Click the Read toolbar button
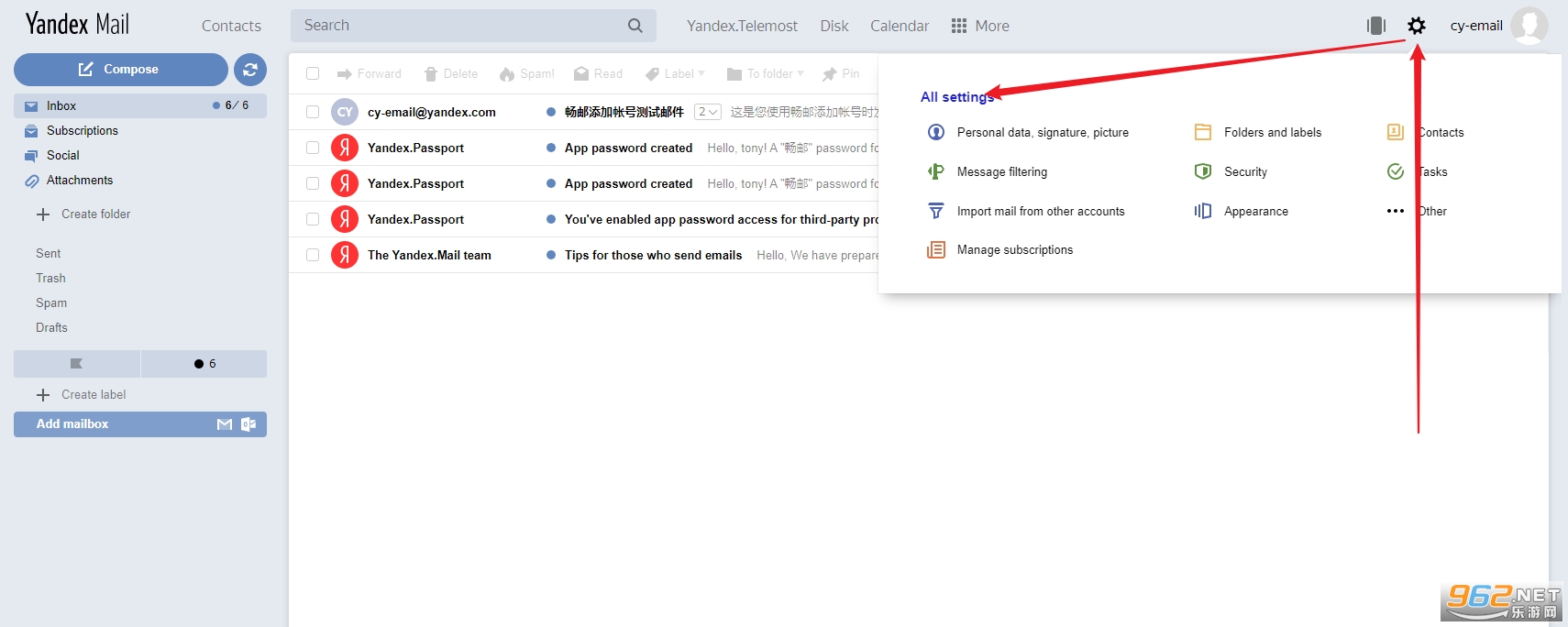The height and width of the screenshot is (627, 1568). pos(598,73)
